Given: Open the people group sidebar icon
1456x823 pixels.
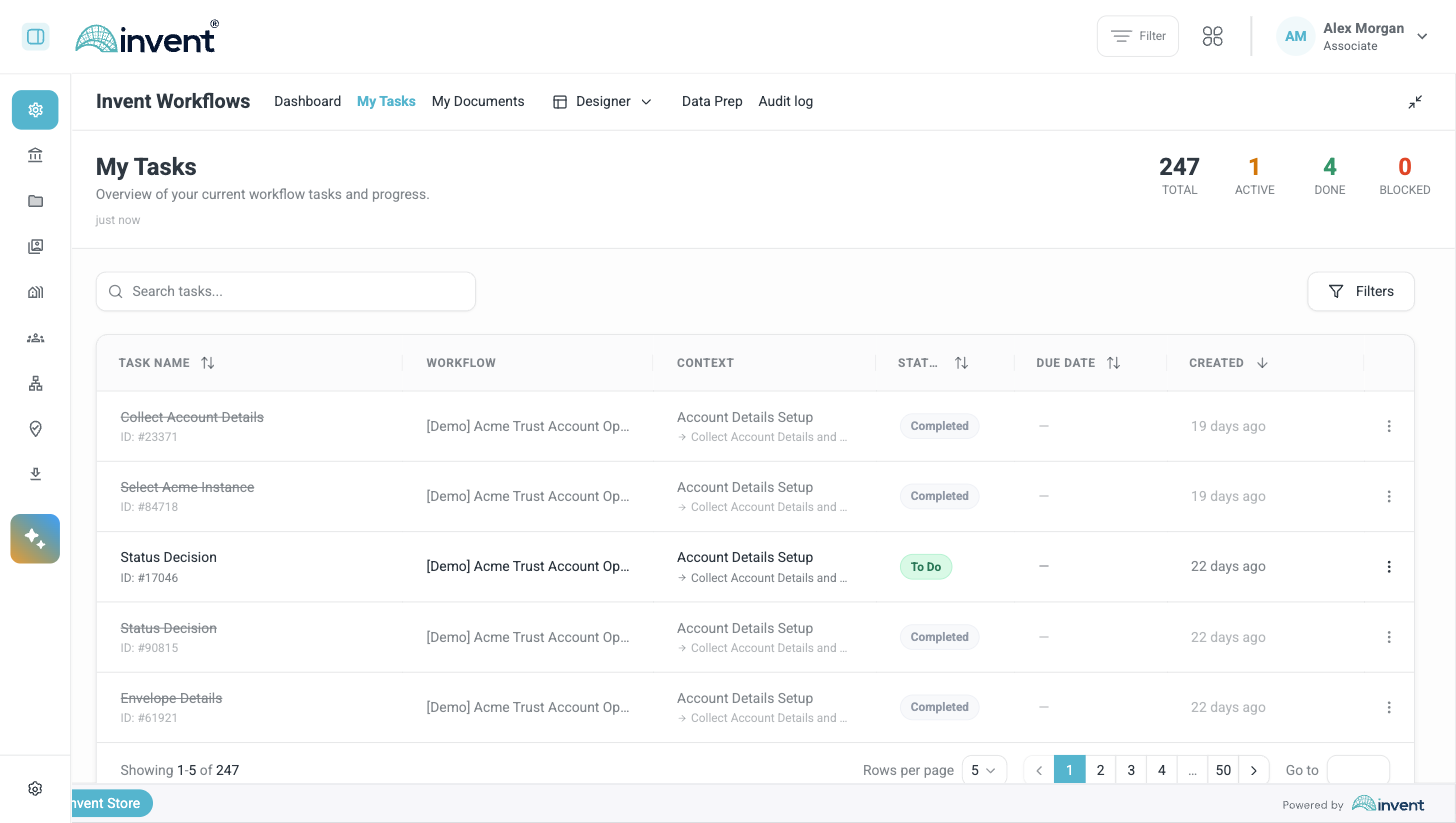Looking at the screenshot, I should point(35,338).
